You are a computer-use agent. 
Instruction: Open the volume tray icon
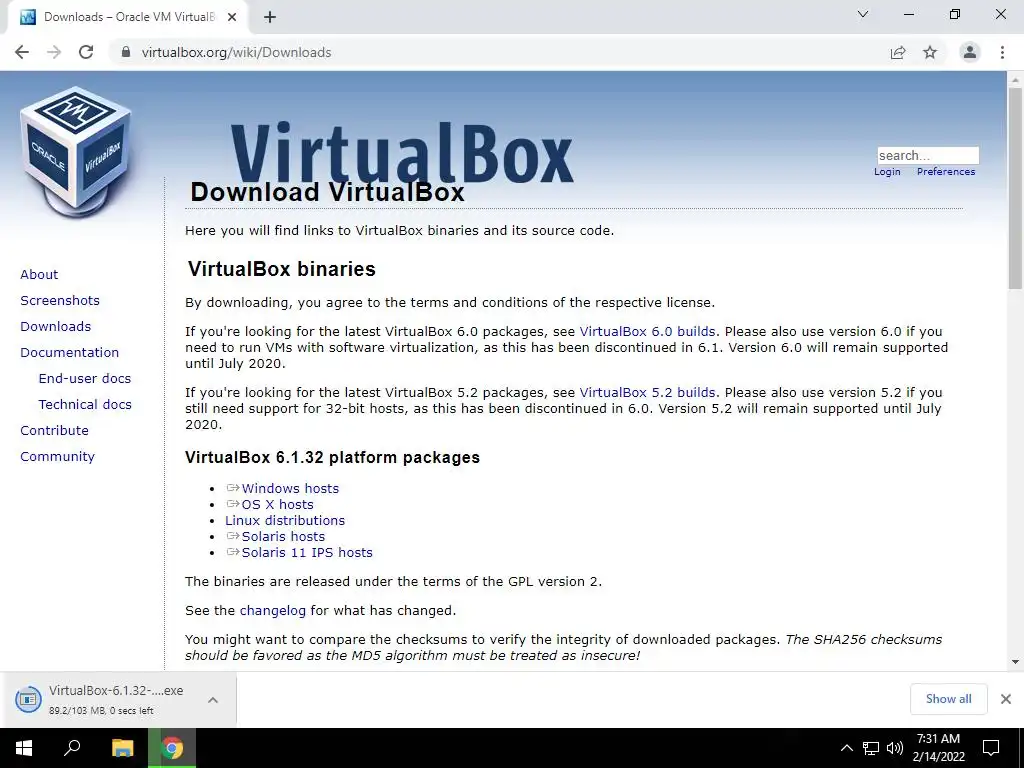pyautogui.click(x=895, y=748)
